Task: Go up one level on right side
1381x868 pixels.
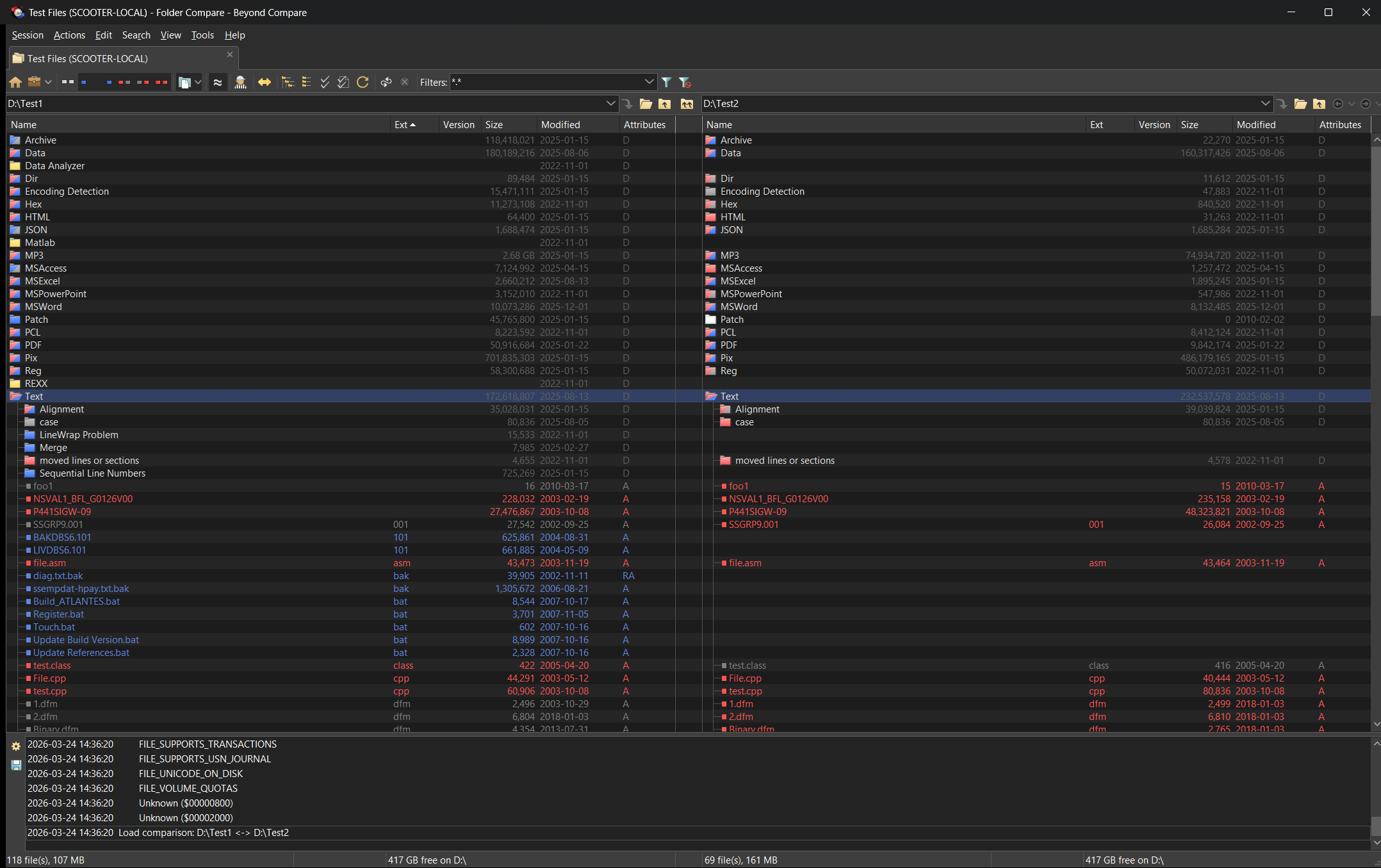Action: 1319,104
